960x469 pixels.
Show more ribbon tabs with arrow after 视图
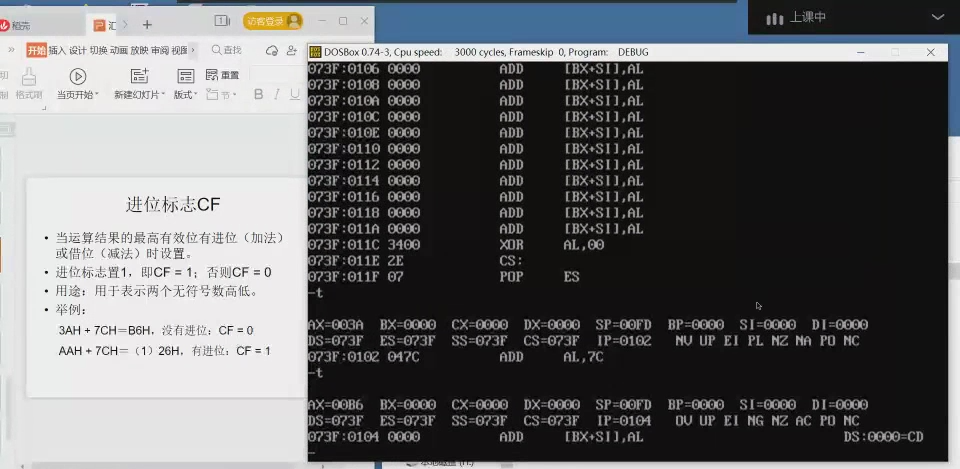(193, 50)
